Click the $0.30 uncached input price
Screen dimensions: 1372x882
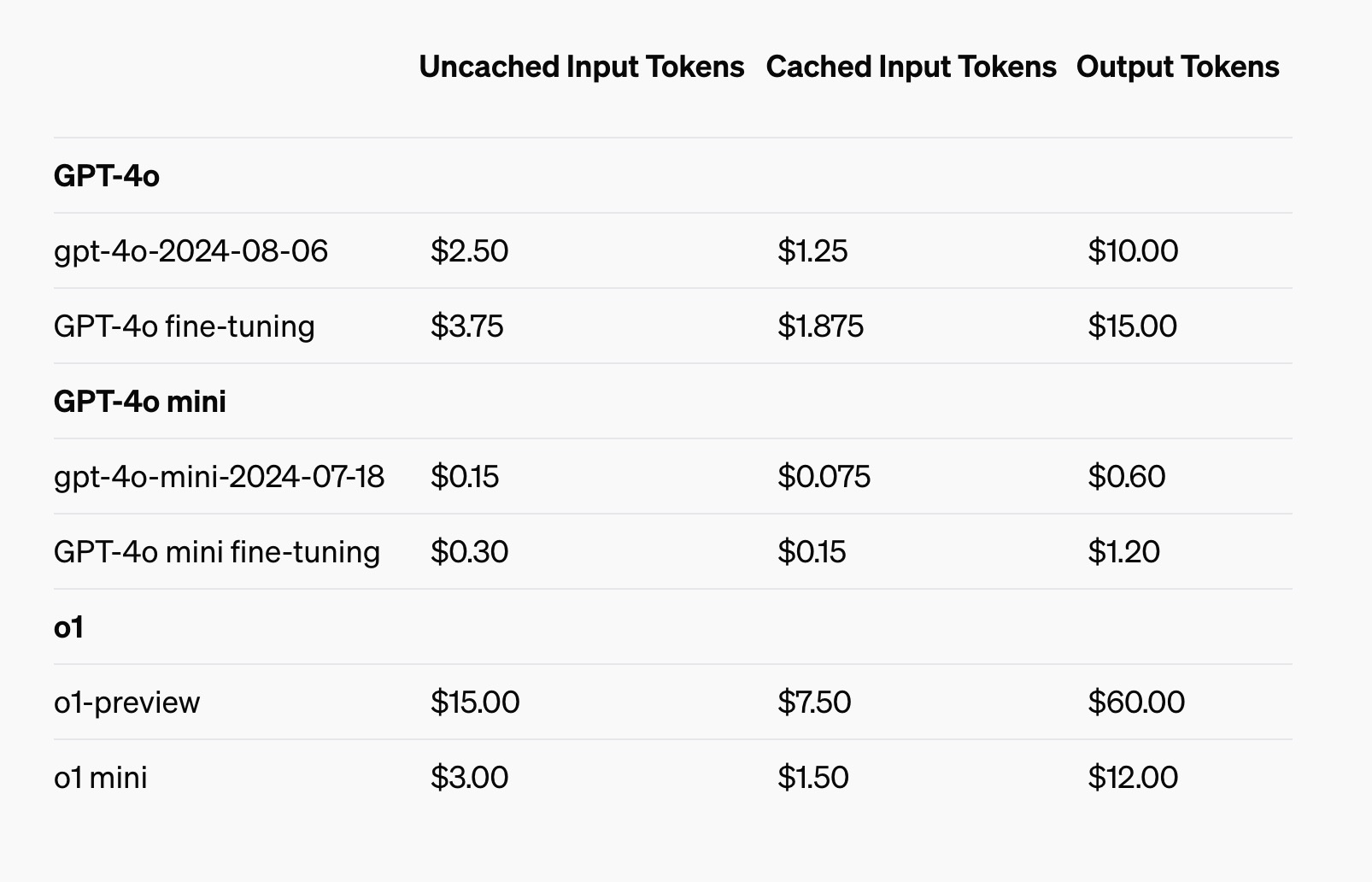tap(470, 551)
